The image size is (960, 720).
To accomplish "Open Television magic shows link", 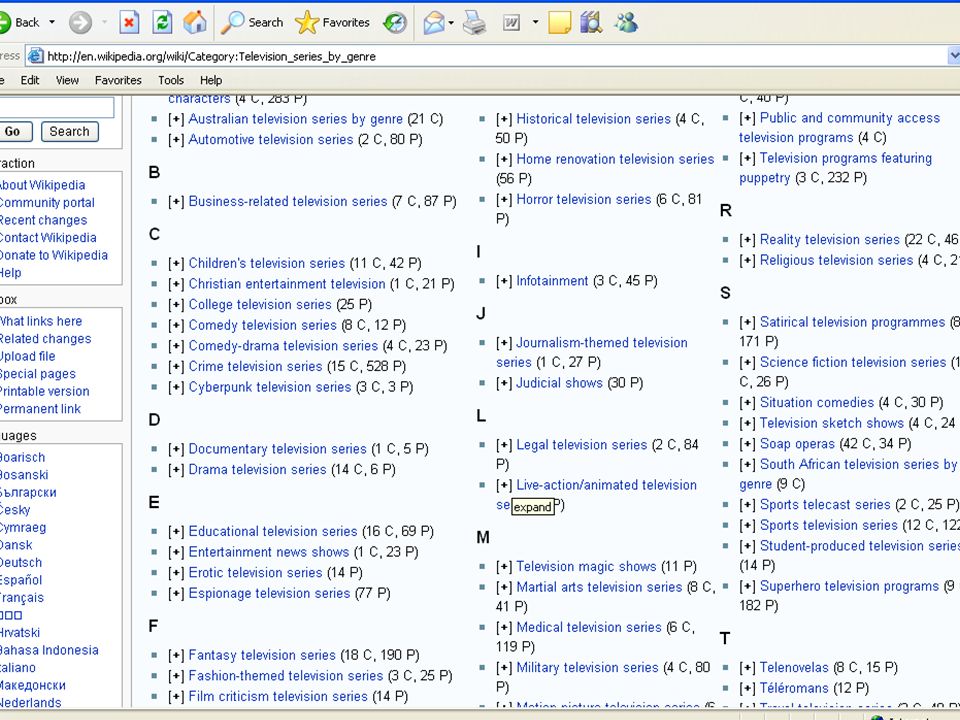I will click(x=586, y=567).
